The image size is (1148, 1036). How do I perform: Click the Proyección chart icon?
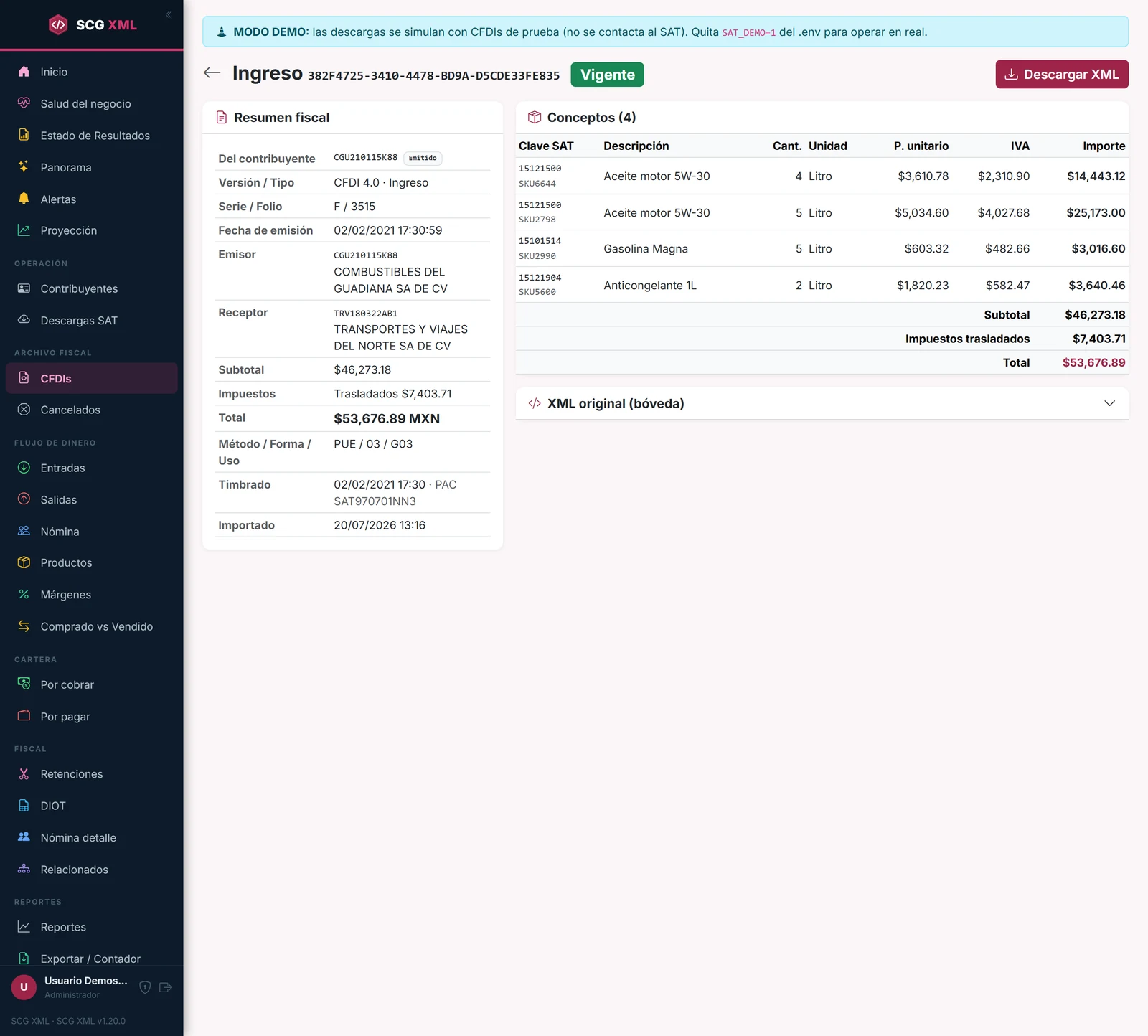(x=24, y=230)
